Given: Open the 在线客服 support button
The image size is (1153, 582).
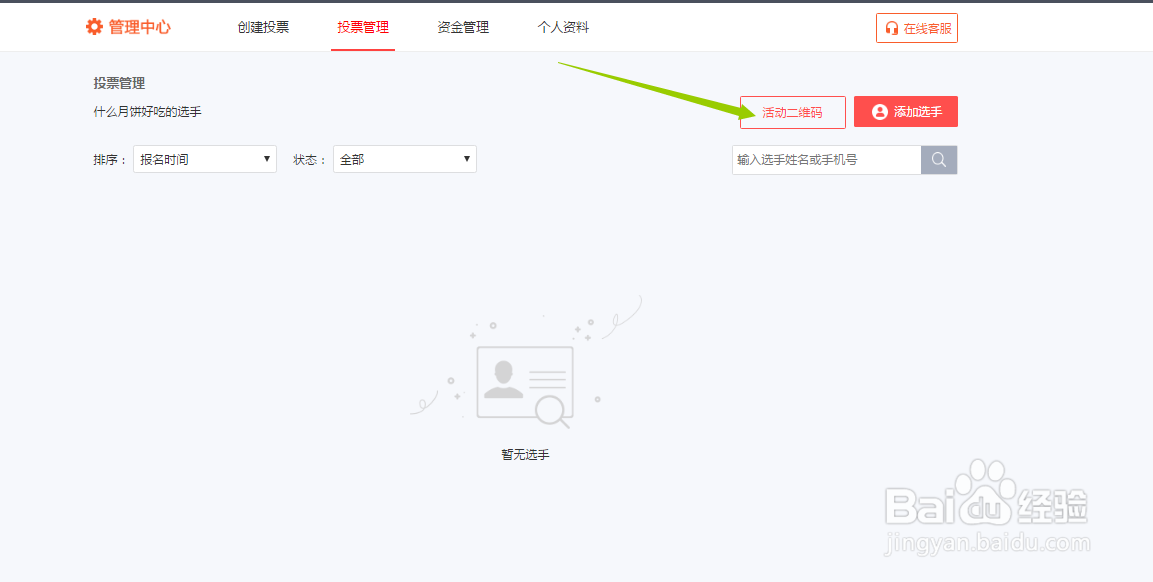Looking at the screenshot, I should (917, 28).
